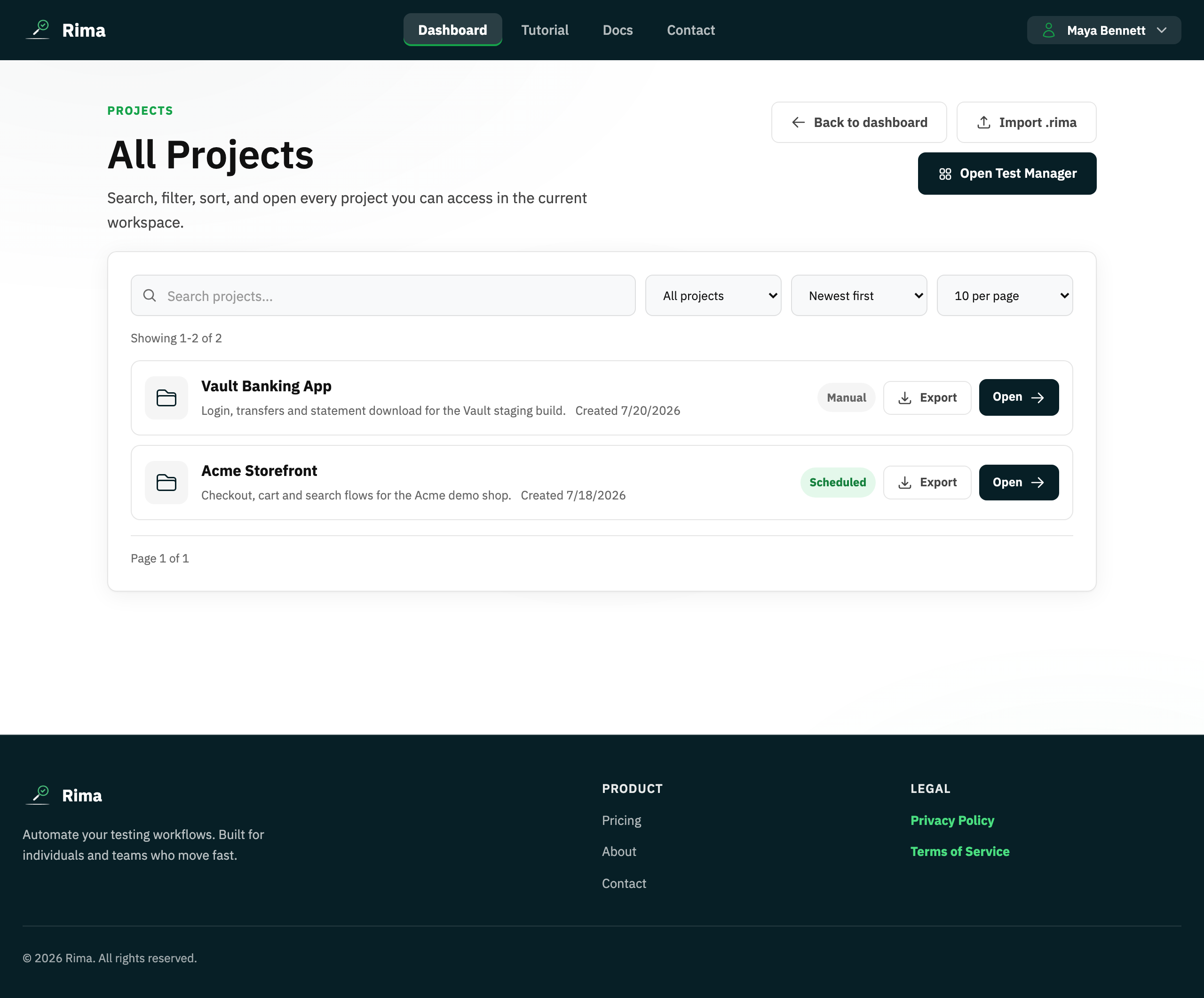Click the magnifier icon in search box

(150, 295)
